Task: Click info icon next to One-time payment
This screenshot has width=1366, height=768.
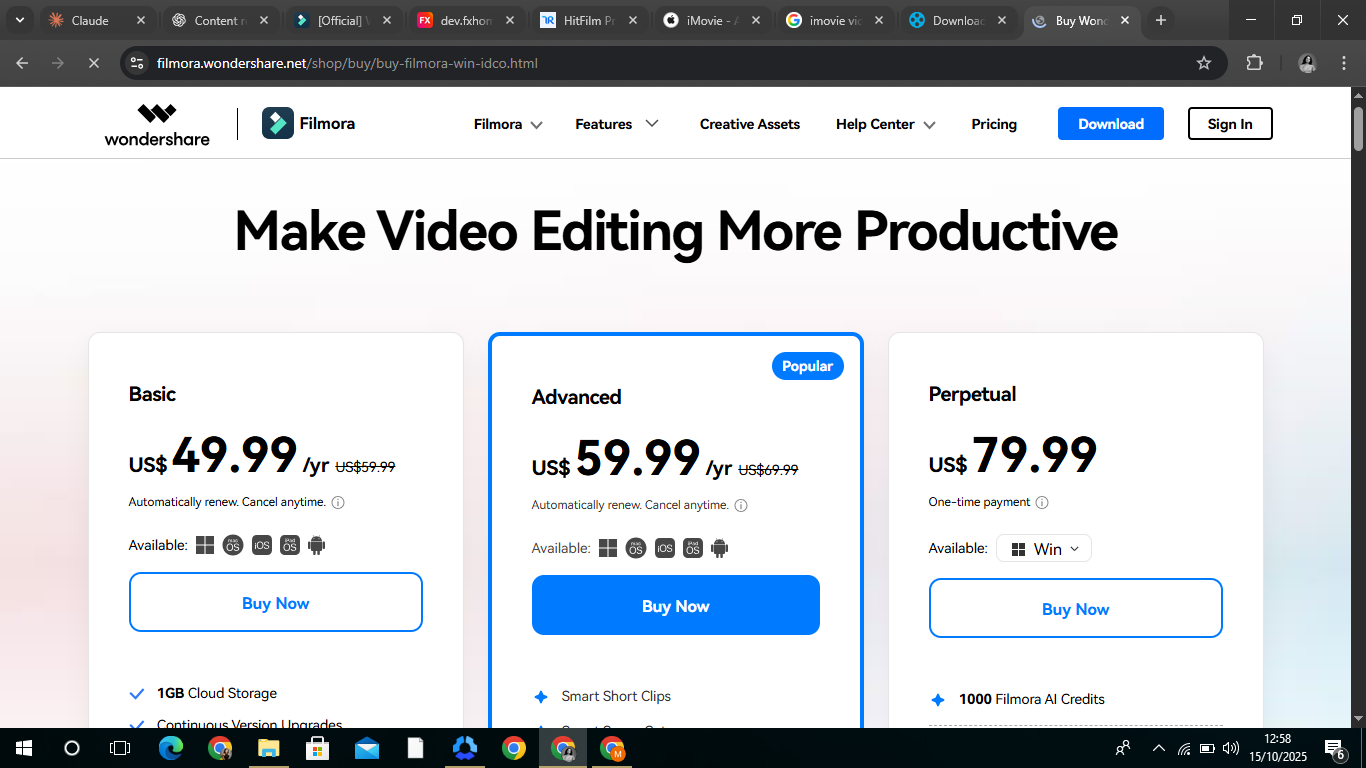Action: (1042, 502)
